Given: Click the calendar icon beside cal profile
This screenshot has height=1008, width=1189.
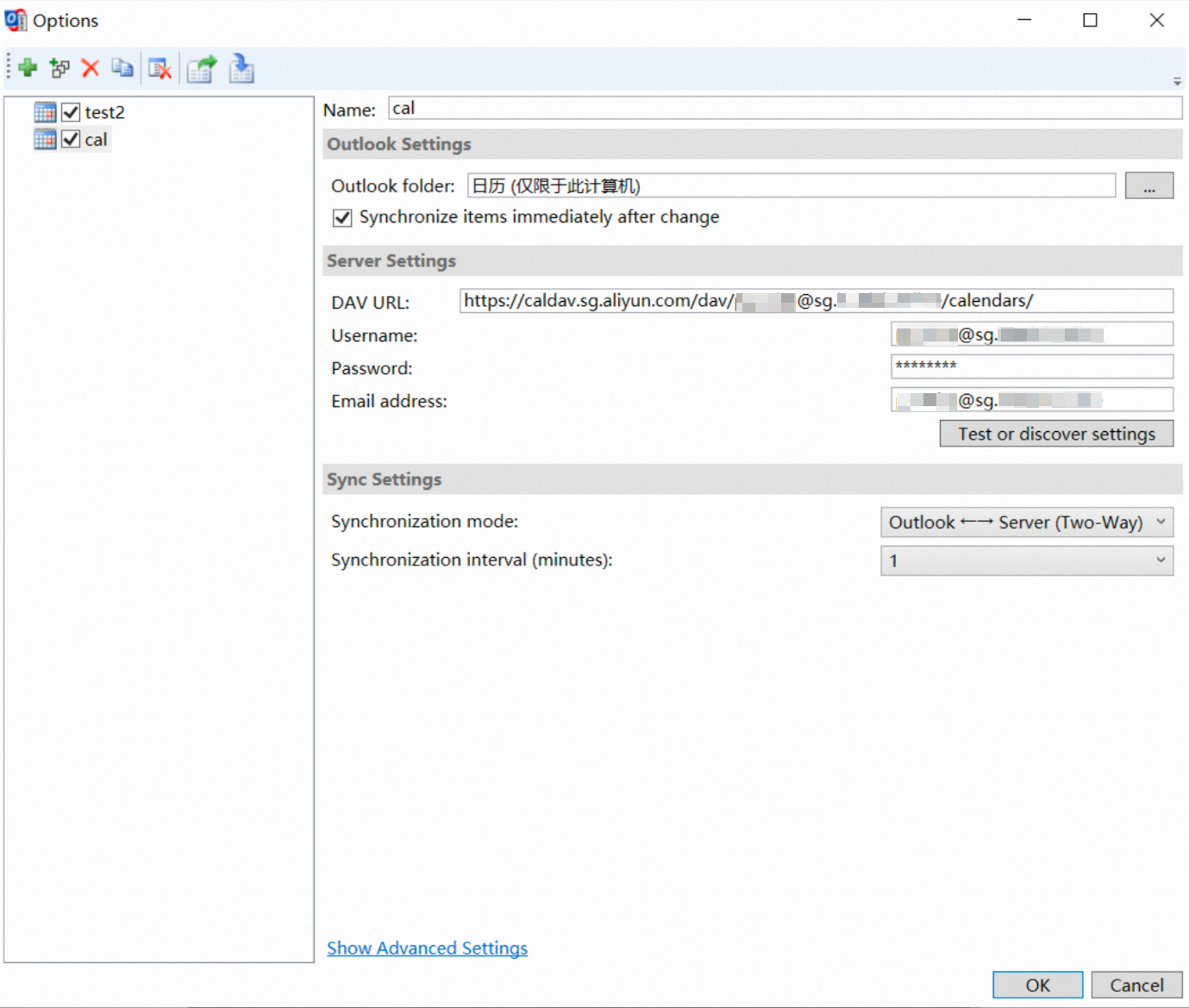Looking at the screenshot, I should click(46, 140).
